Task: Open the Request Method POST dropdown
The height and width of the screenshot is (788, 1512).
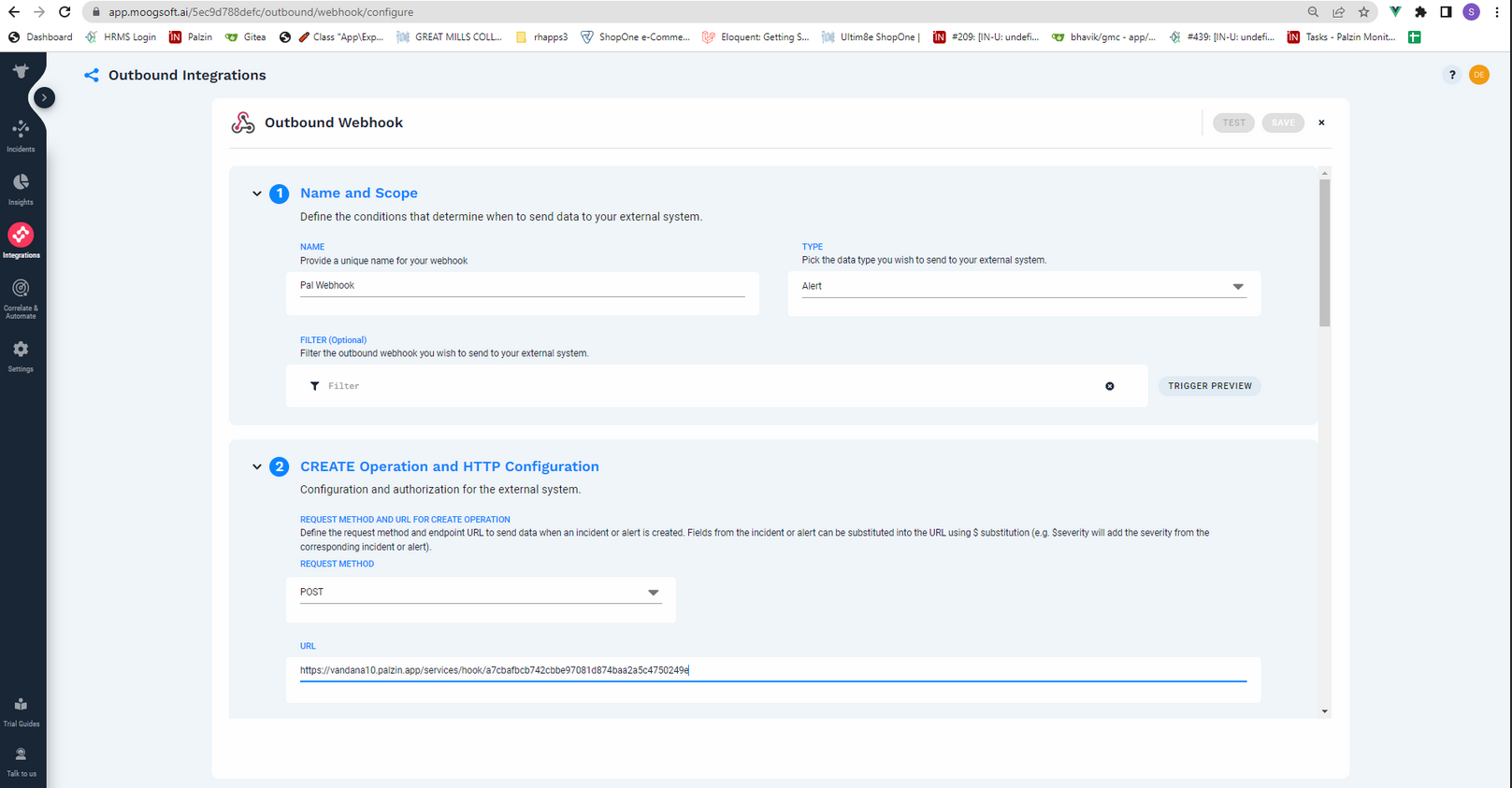Action: (481, 593)
